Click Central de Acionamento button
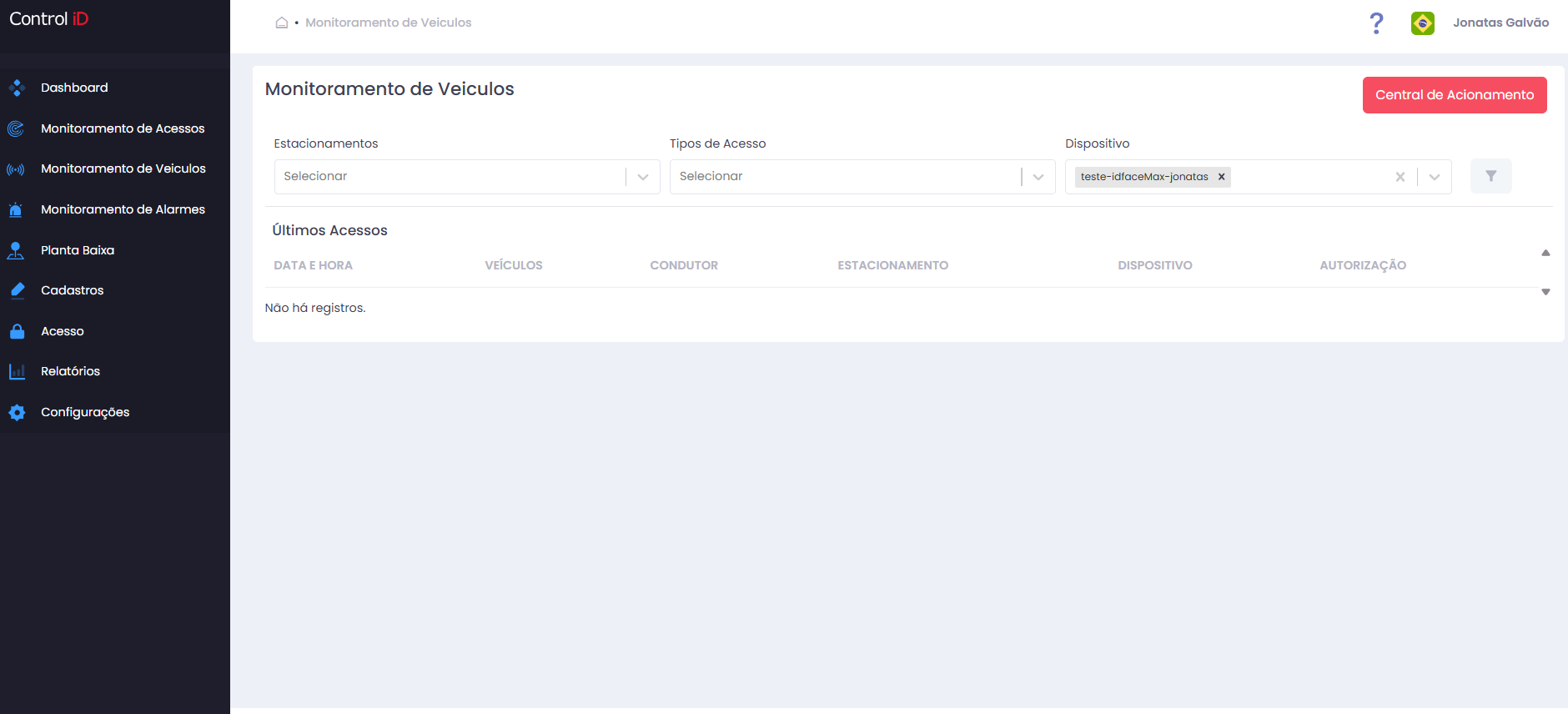The height and width of the screenshot is (714, 1568). [x=1455, y=95]
